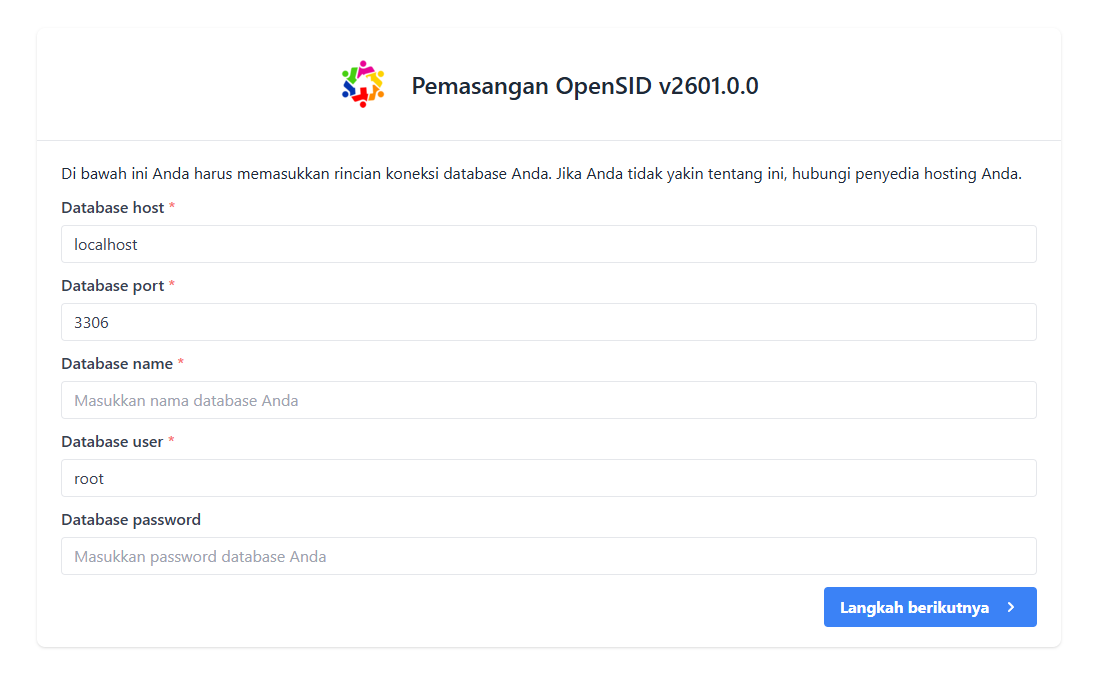Viewport: 1112px width, 681px height.
Task: Click the Database password label text
Action: pos(131,520)
